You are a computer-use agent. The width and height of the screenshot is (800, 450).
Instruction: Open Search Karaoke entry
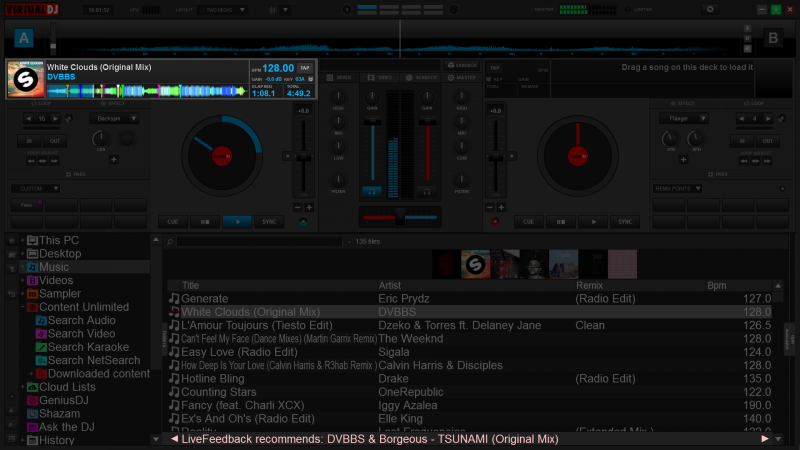click(88, 347)
